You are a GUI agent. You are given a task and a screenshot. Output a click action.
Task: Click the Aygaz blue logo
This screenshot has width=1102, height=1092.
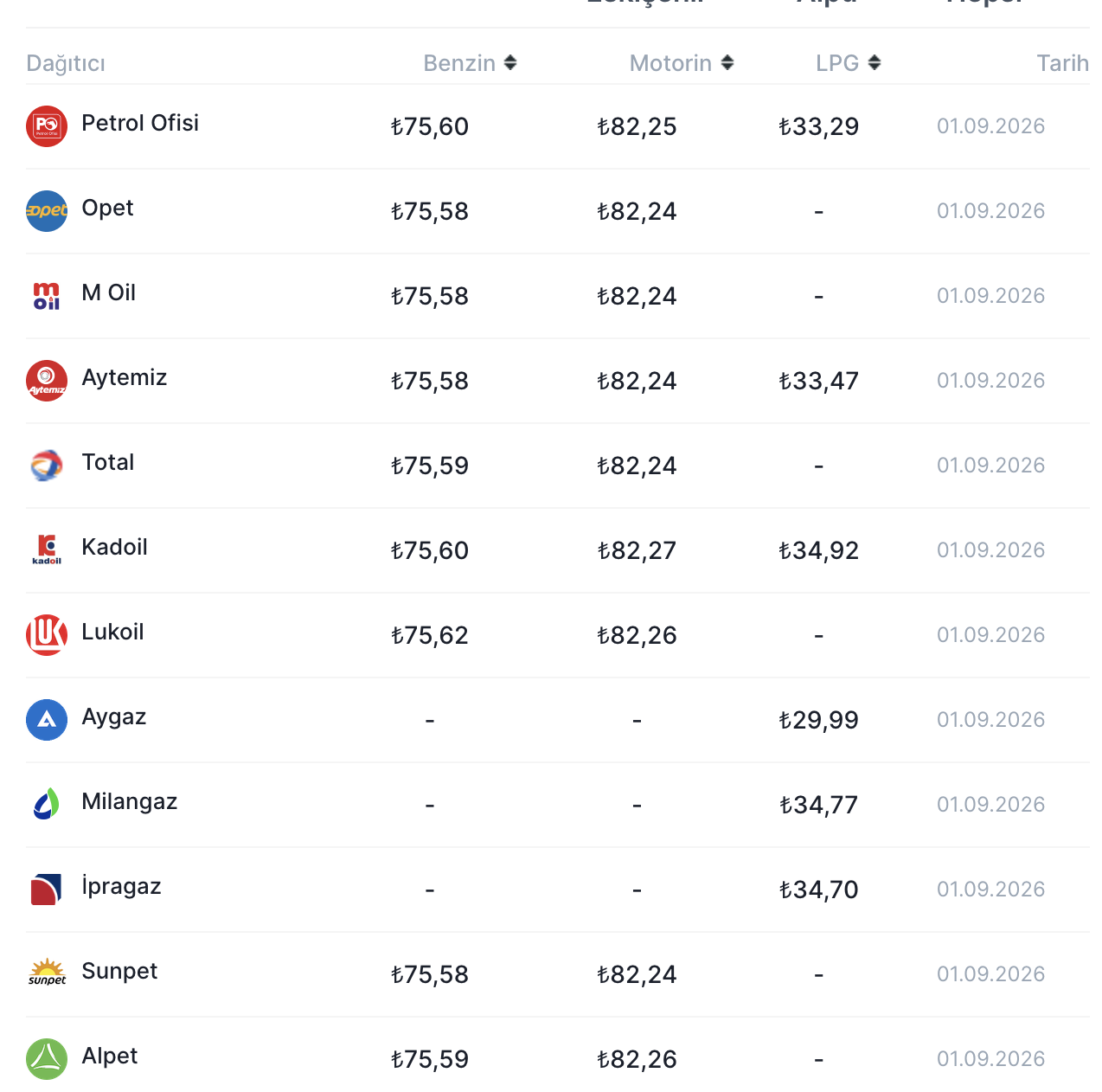pos(47,720)
